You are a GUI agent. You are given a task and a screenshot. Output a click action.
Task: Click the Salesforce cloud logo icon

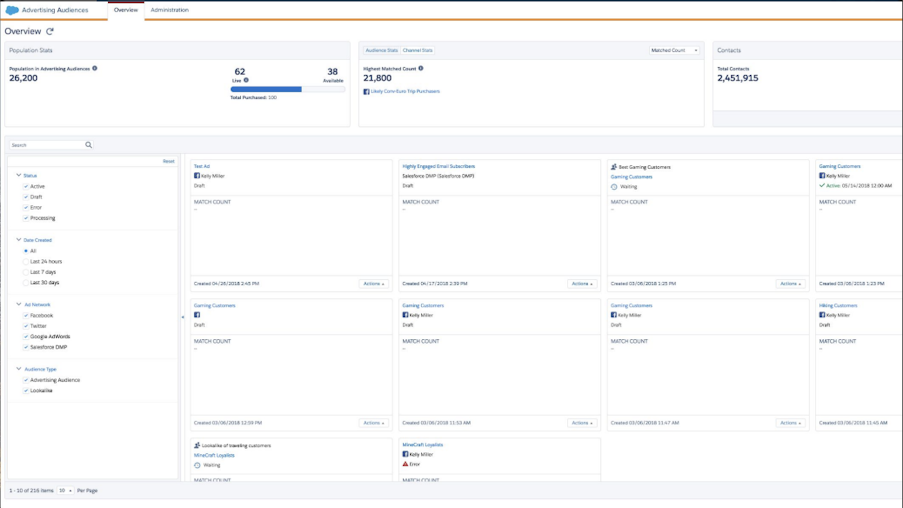click(x=12, y=10)
